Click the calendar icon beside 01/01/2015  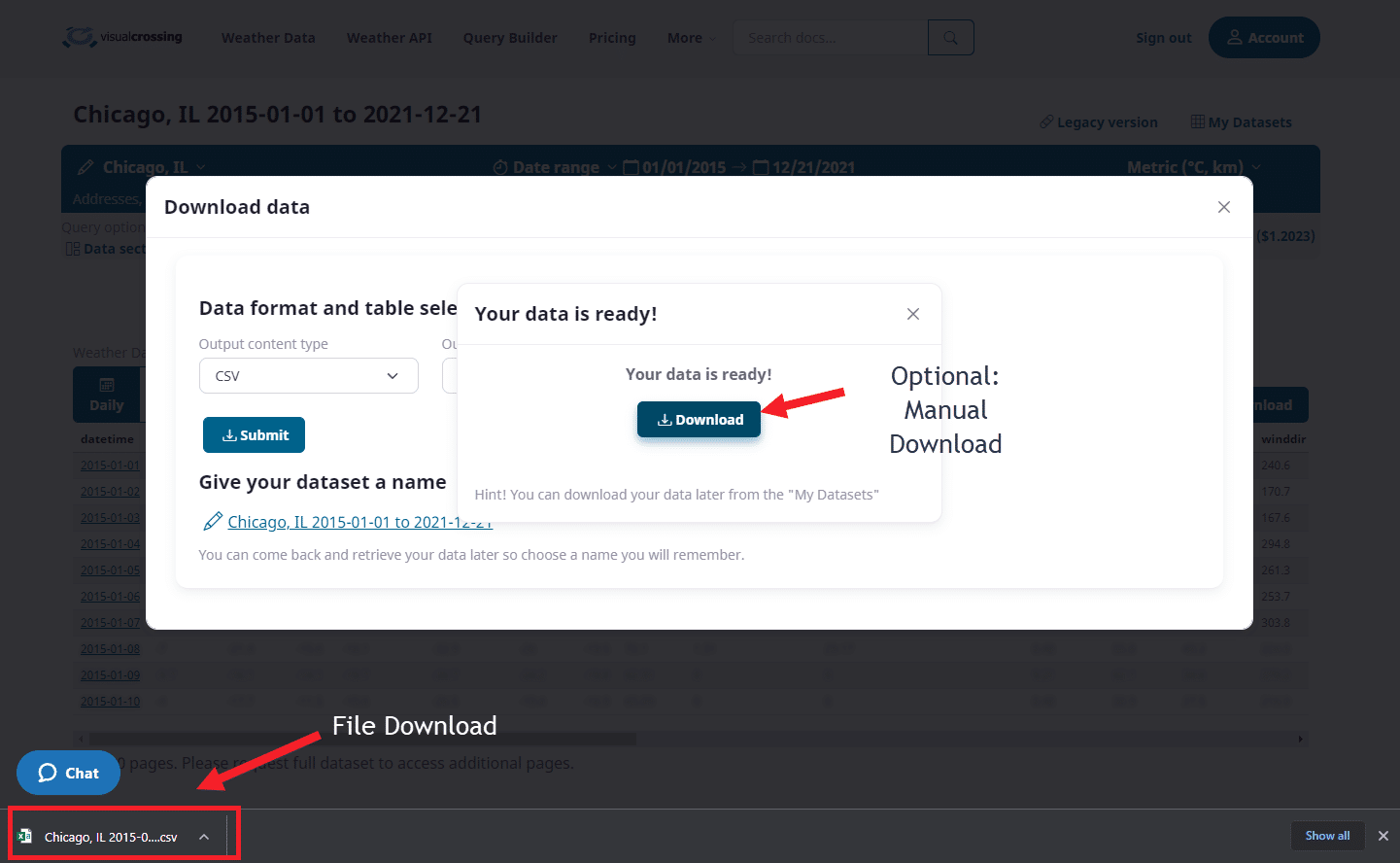tap(628, 166)
